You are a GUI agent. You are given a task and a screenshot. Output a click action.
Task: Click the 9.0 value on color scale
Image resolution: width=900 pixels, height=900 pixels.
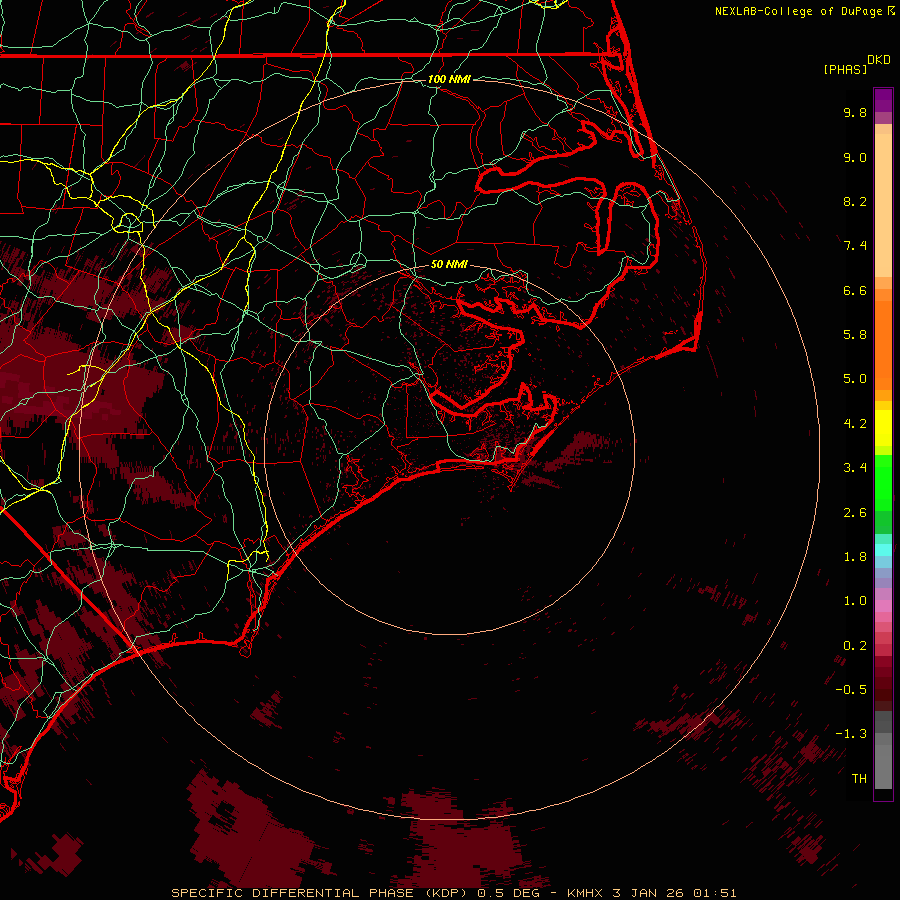tap(855, 157)
